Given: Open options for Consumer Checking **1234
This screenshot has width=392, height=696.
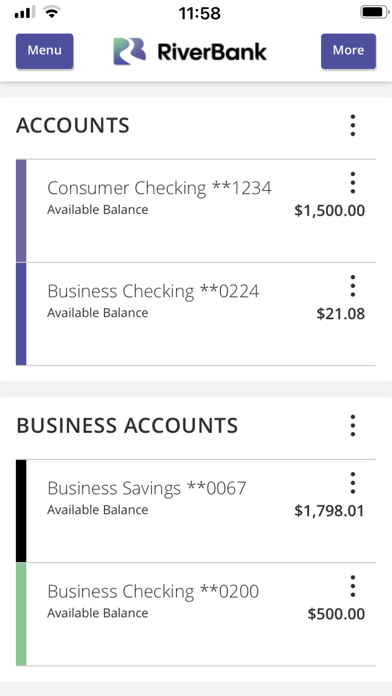Looking at the screenshot, I should pos(352,183).
